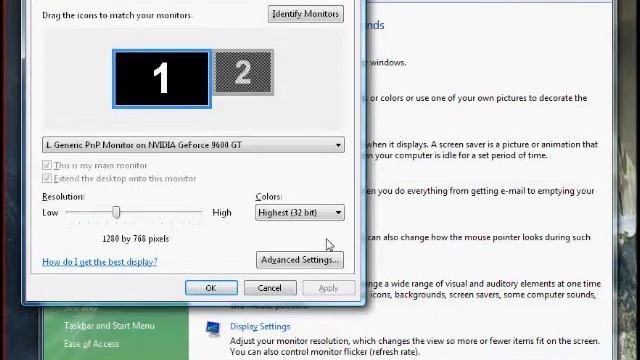
Task: Open Taskbar and Start Menu link
Action: (x=109, y=326)
